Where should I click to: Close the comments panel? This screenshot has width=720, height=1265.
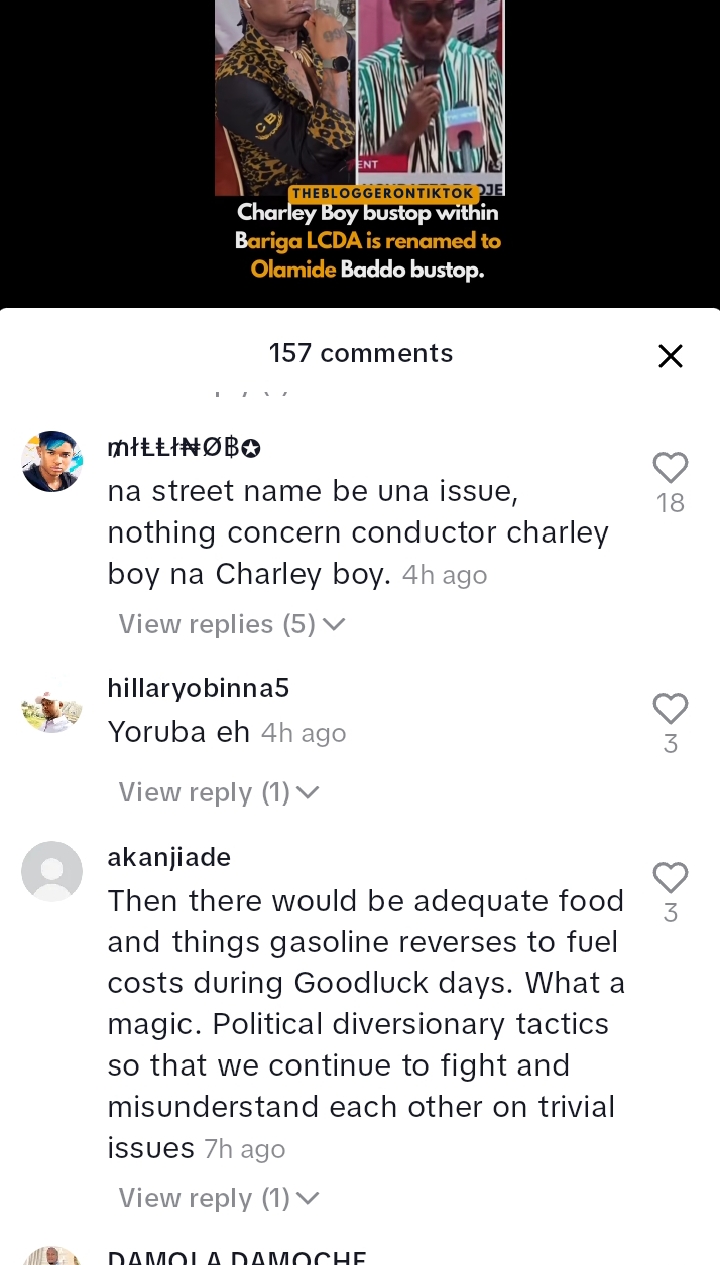(670, 356)
